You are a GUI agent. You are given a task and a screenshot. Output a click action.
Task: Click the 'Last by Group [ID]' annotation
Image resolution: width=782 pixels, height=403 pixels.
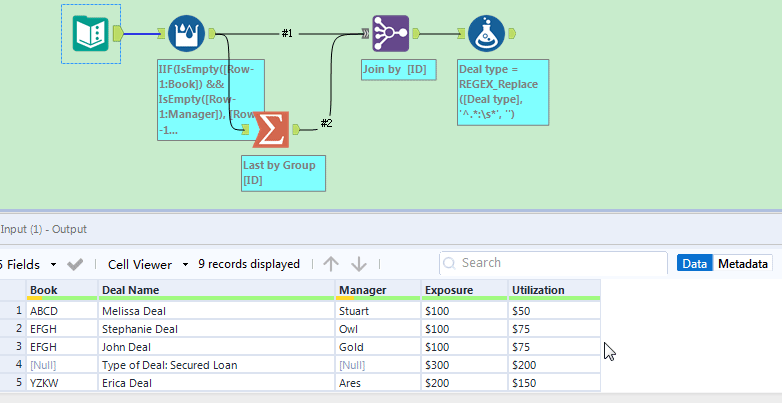tap(284, 173)
